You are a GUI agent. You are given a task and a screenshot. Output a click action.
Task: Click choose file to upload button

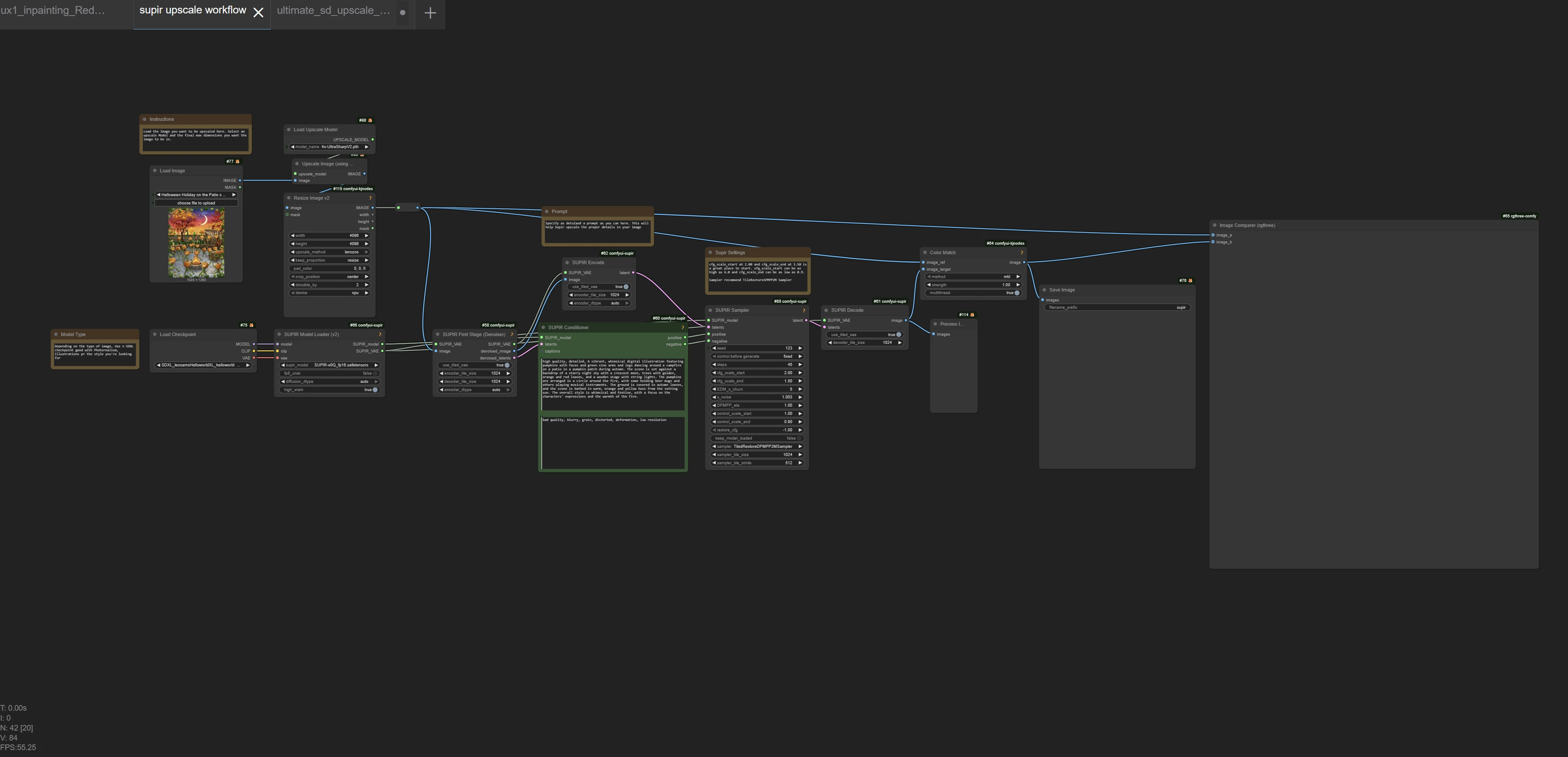(x=196, y=204)
